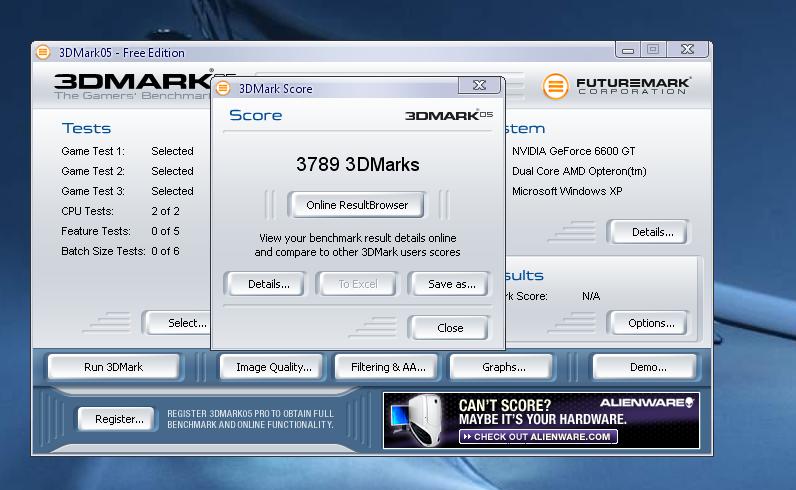This screenshot has width=796, height=490.
Task: Click the orange 3DMark05 main window title icon
Action: click(43, 52)
